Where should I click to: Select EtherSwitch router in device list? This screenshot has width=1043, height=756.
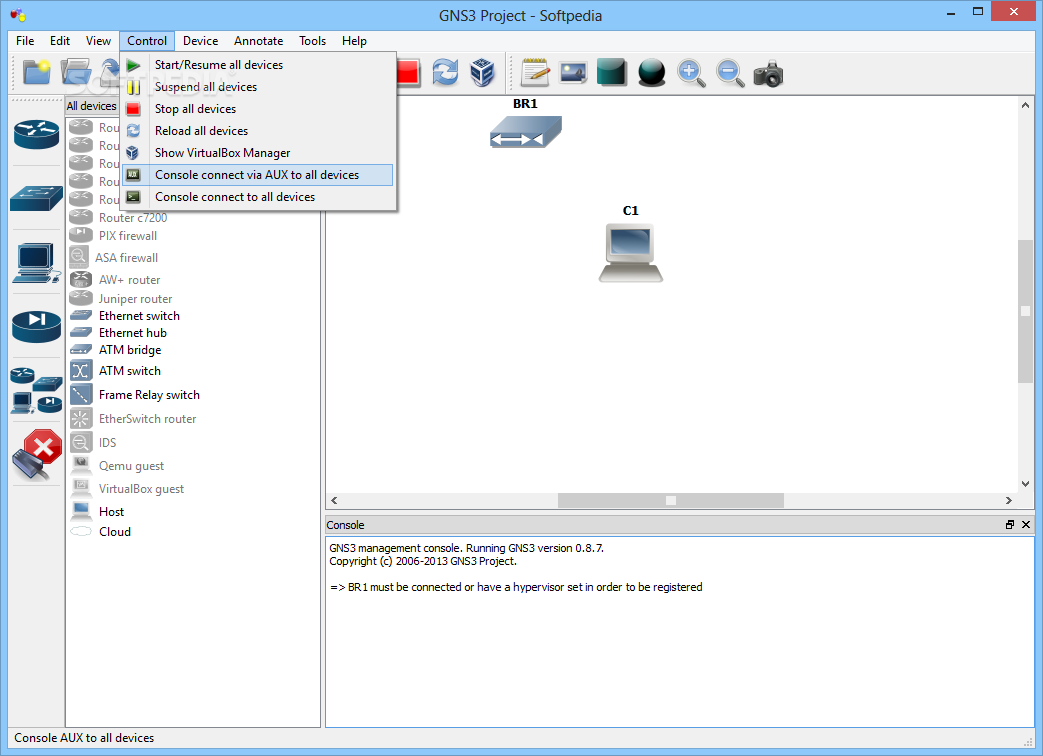pos(148,418)
